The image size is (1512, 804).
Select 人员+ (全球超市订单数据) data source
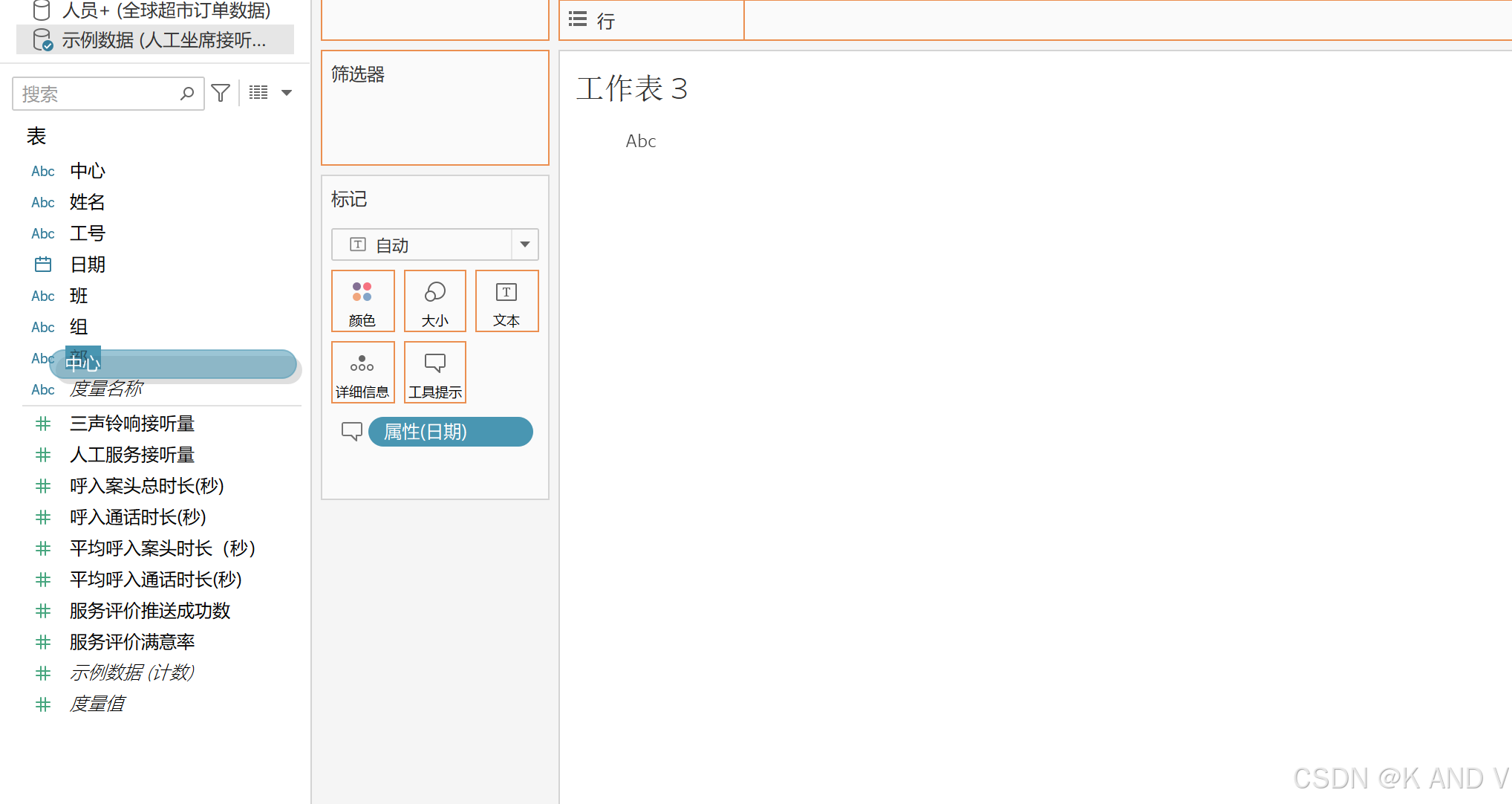165,10
